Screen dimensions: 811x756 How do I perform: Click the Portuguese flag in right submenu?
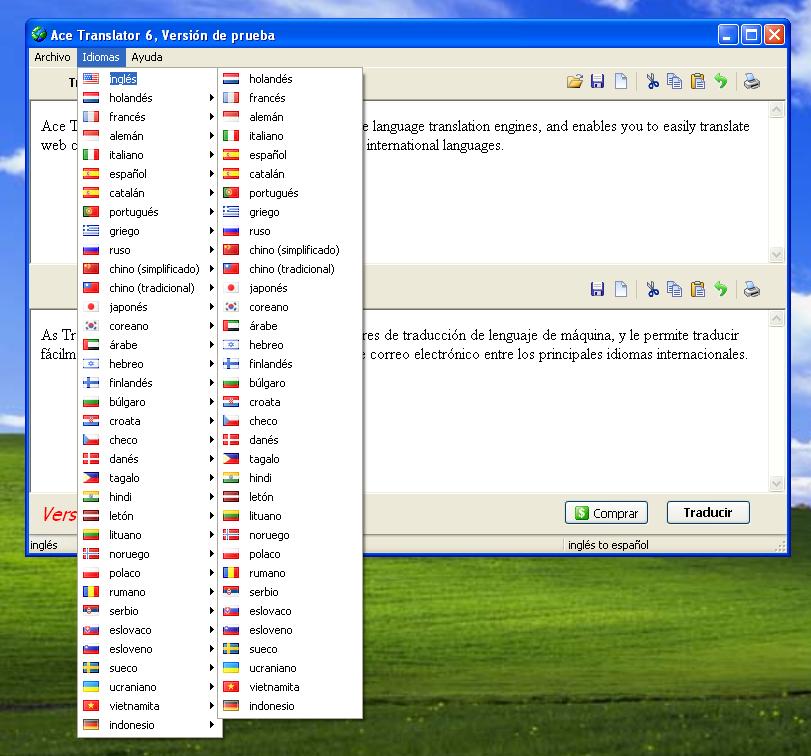pyautogui.click(x=231, y=193)
